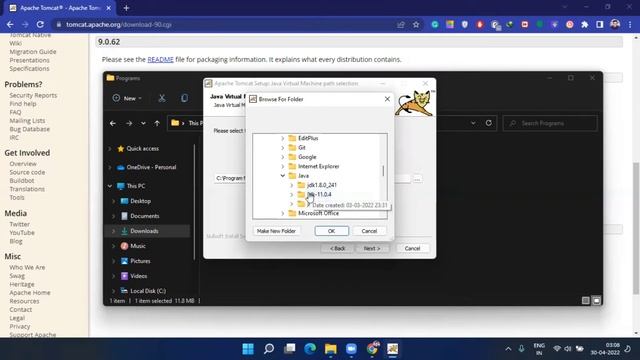Viewport: 640px width, 360px height.
Task: Click the Copy icon in Explorer toolbar
Action: click(x=184, y=98)
